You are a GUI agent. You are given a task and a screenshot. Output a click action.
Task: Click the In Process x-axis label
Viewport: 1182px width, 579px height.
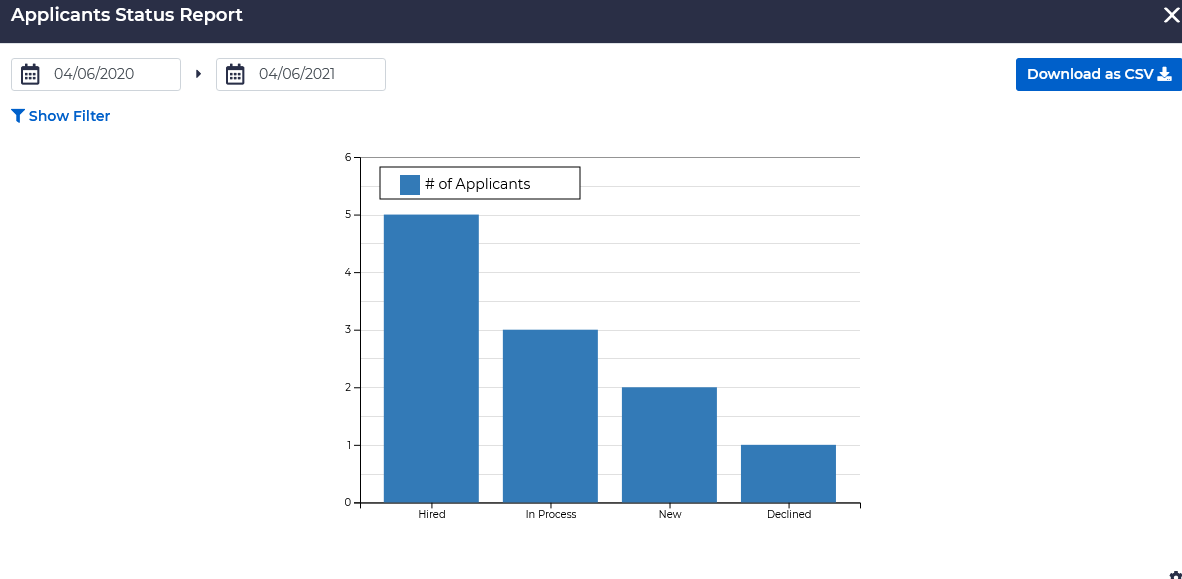tap(550, 514)
